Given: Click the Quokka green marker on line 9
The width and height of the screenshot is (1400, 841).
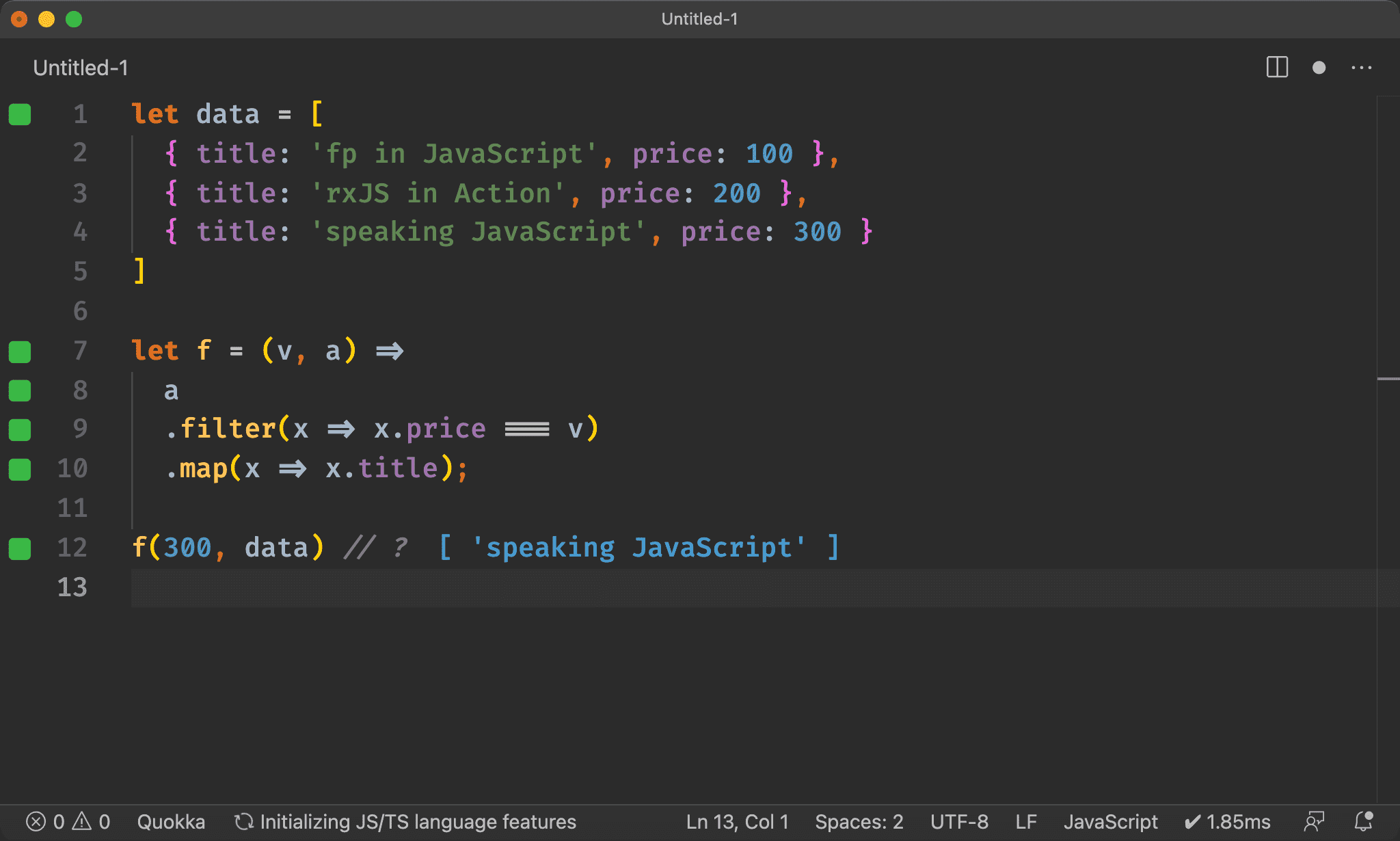Looking at the screenshot, I should point(20,429).
